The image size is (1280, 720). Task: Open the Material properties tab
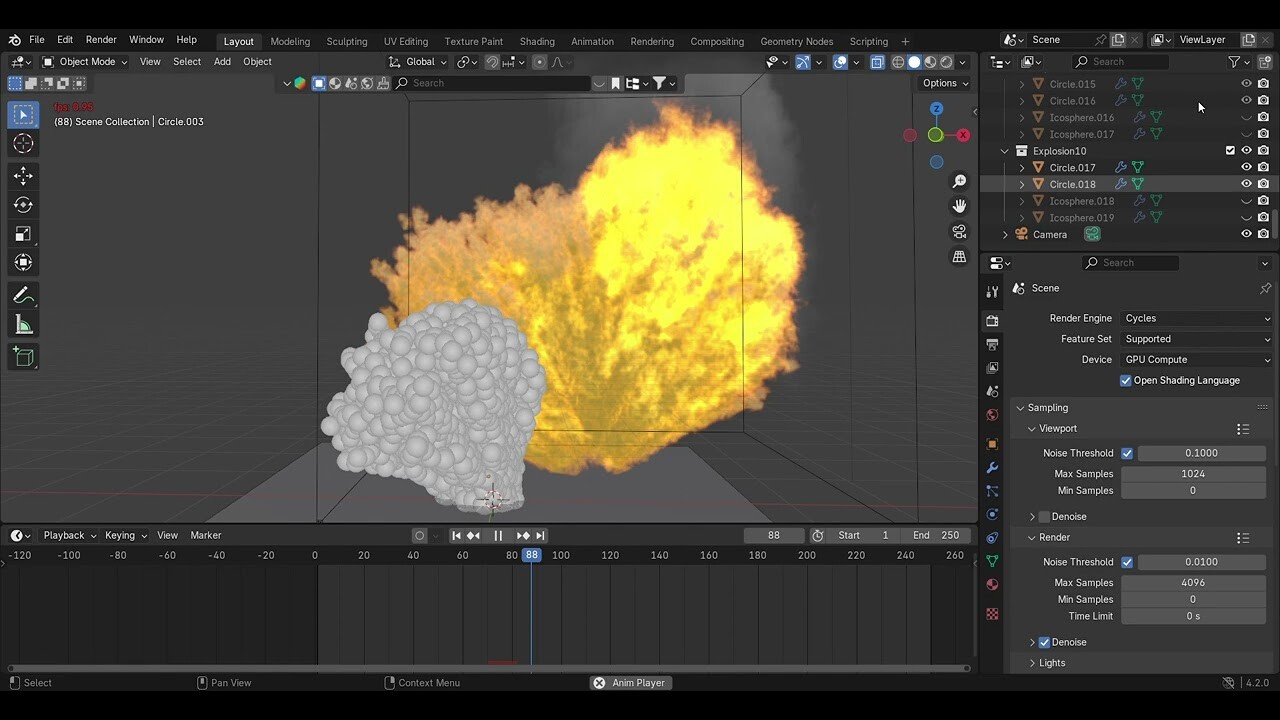tap(991, 585)
